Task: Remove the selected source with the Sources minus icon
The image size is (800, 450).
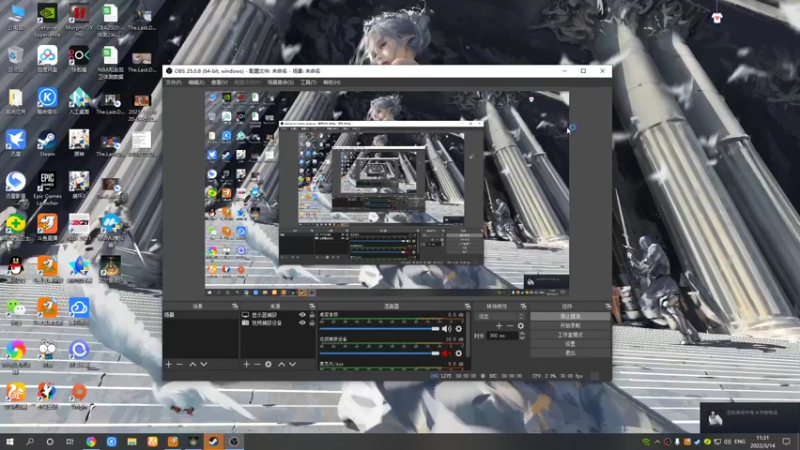Action: 257,364
